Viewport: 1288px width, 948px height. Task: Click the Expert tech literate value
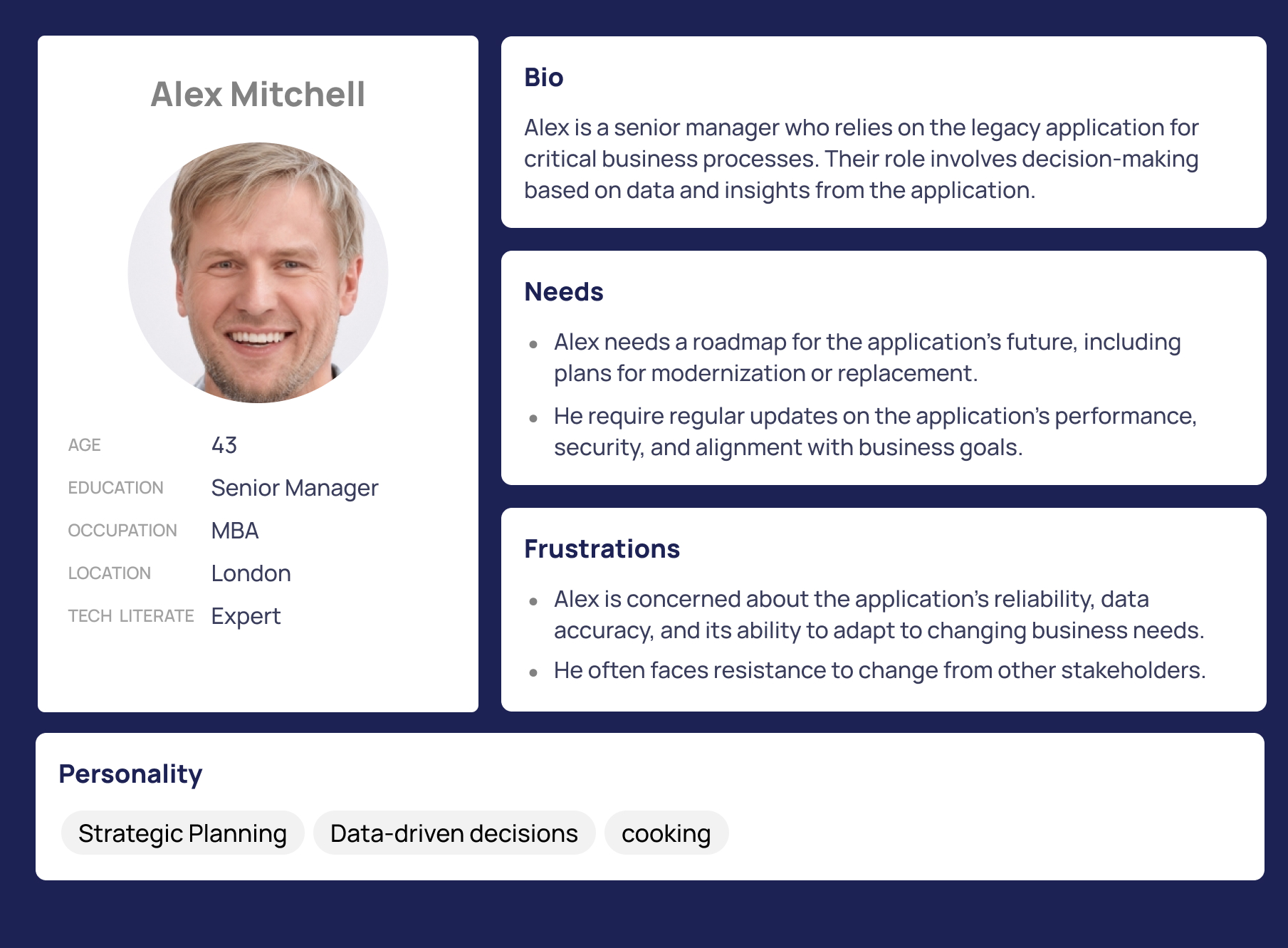(x=246, y=616)
